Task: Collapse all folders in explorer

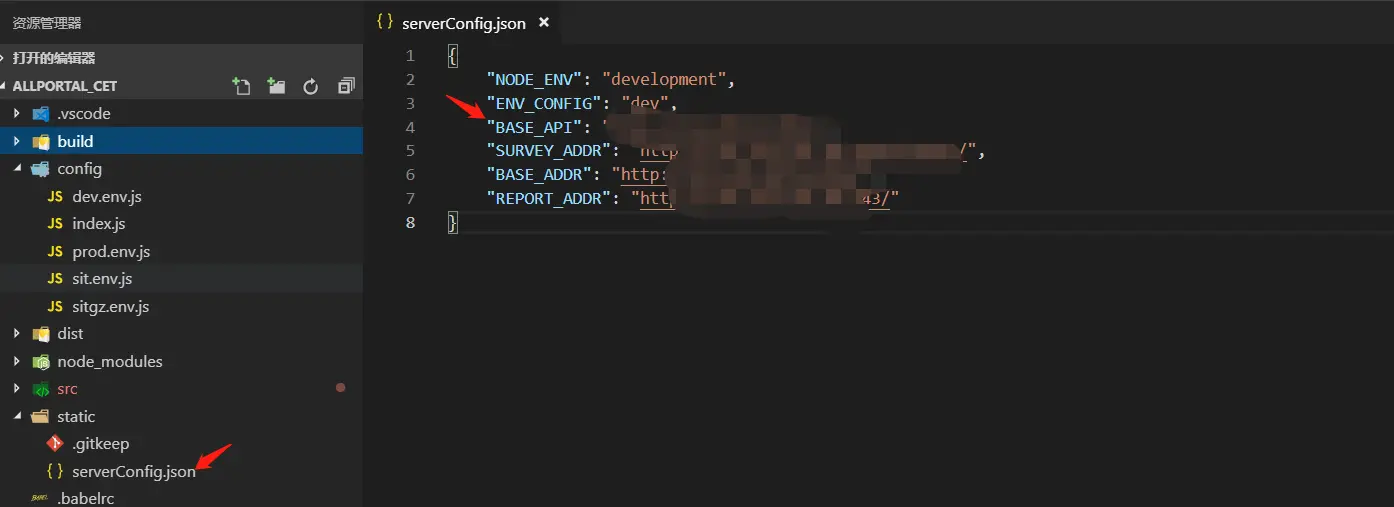Action: coord(346,86)
